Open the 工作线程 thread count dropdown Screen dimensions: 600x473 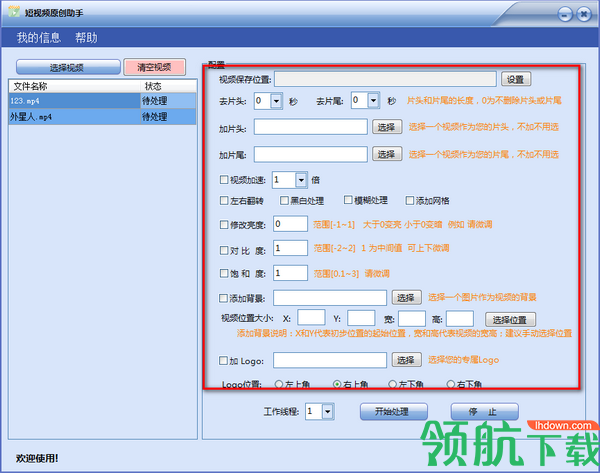pos(328,412)
